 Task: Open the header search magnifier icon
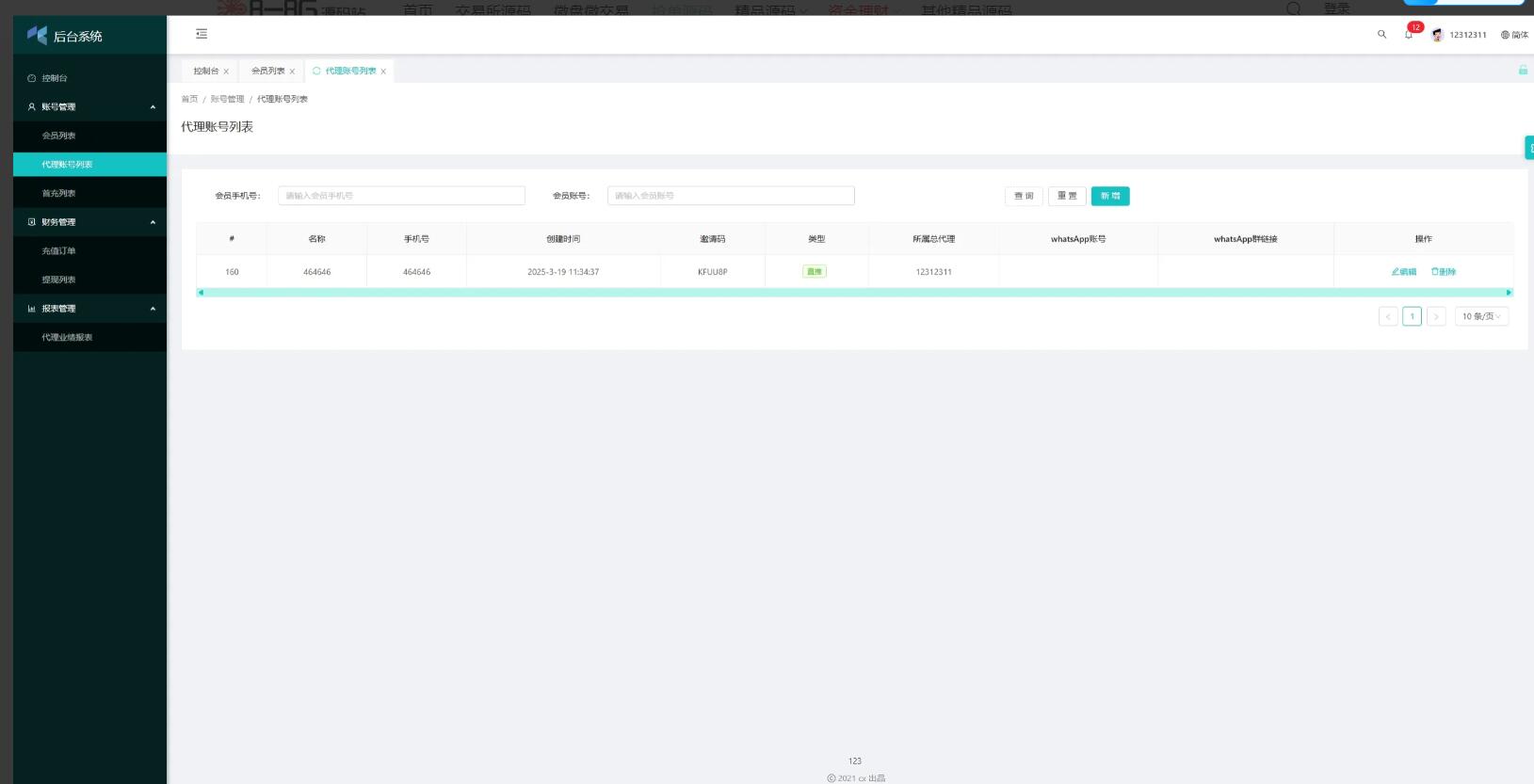tap(1381, 35)
